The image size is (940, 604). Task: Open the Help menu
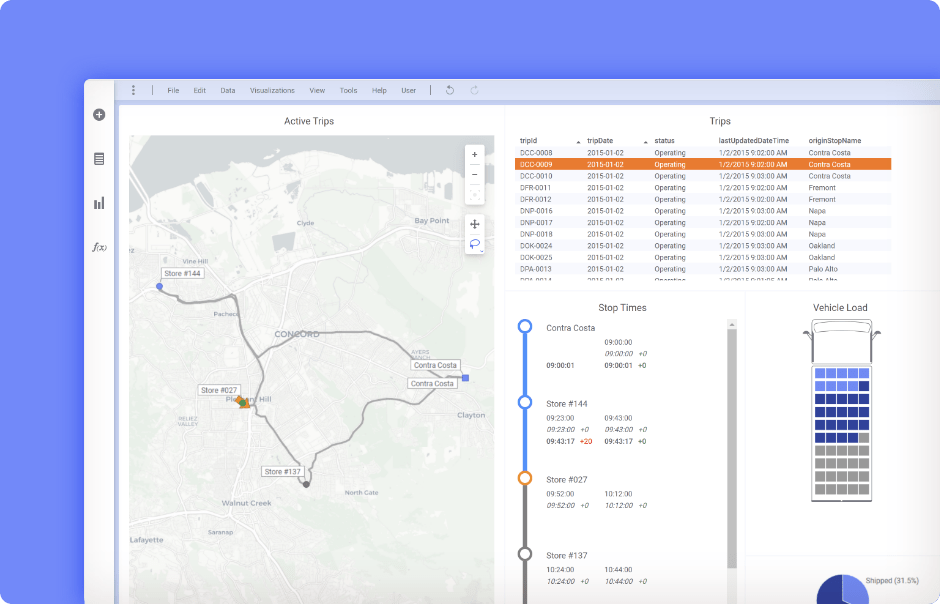(379, 90)
